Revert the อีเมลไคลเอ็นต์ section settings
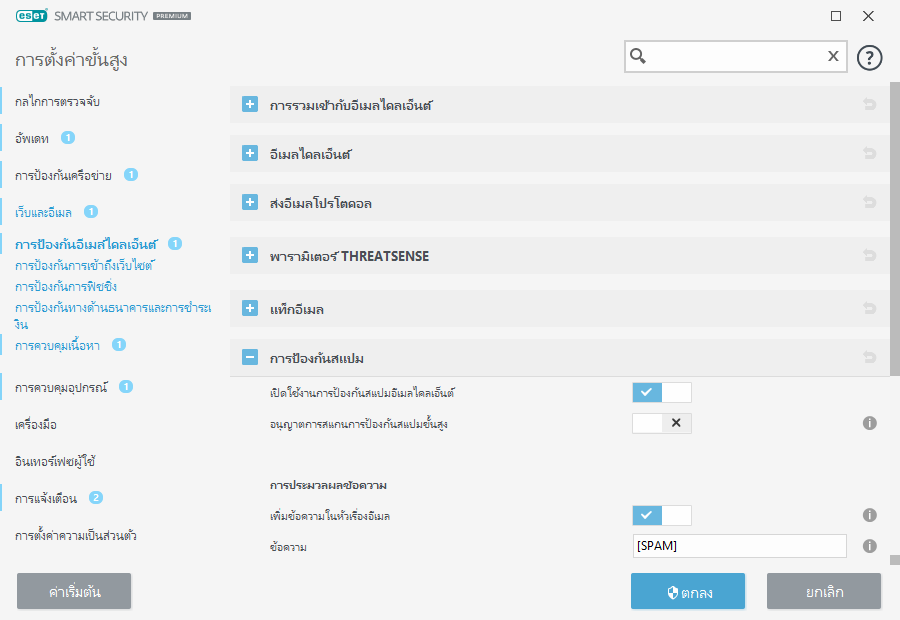 870,153
